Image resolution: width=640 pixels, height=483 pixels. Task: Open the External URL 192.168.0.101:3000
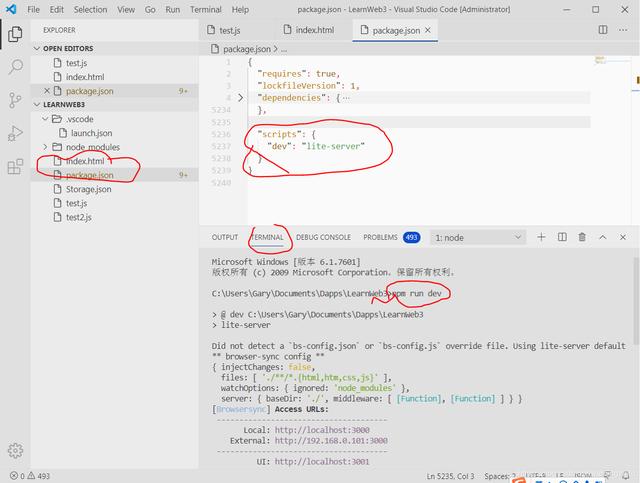pos(331,441)
